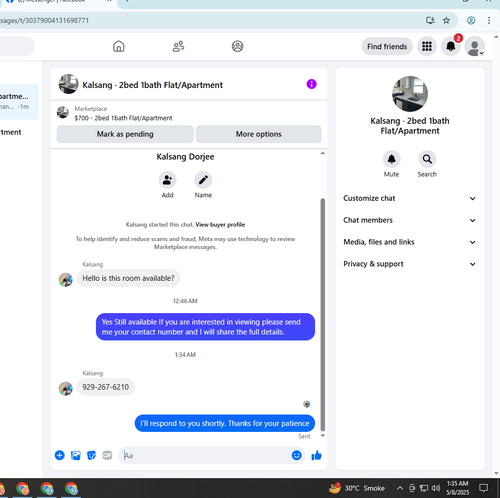Click the chat messages vertical scrollbar

[x=322, y=314]
